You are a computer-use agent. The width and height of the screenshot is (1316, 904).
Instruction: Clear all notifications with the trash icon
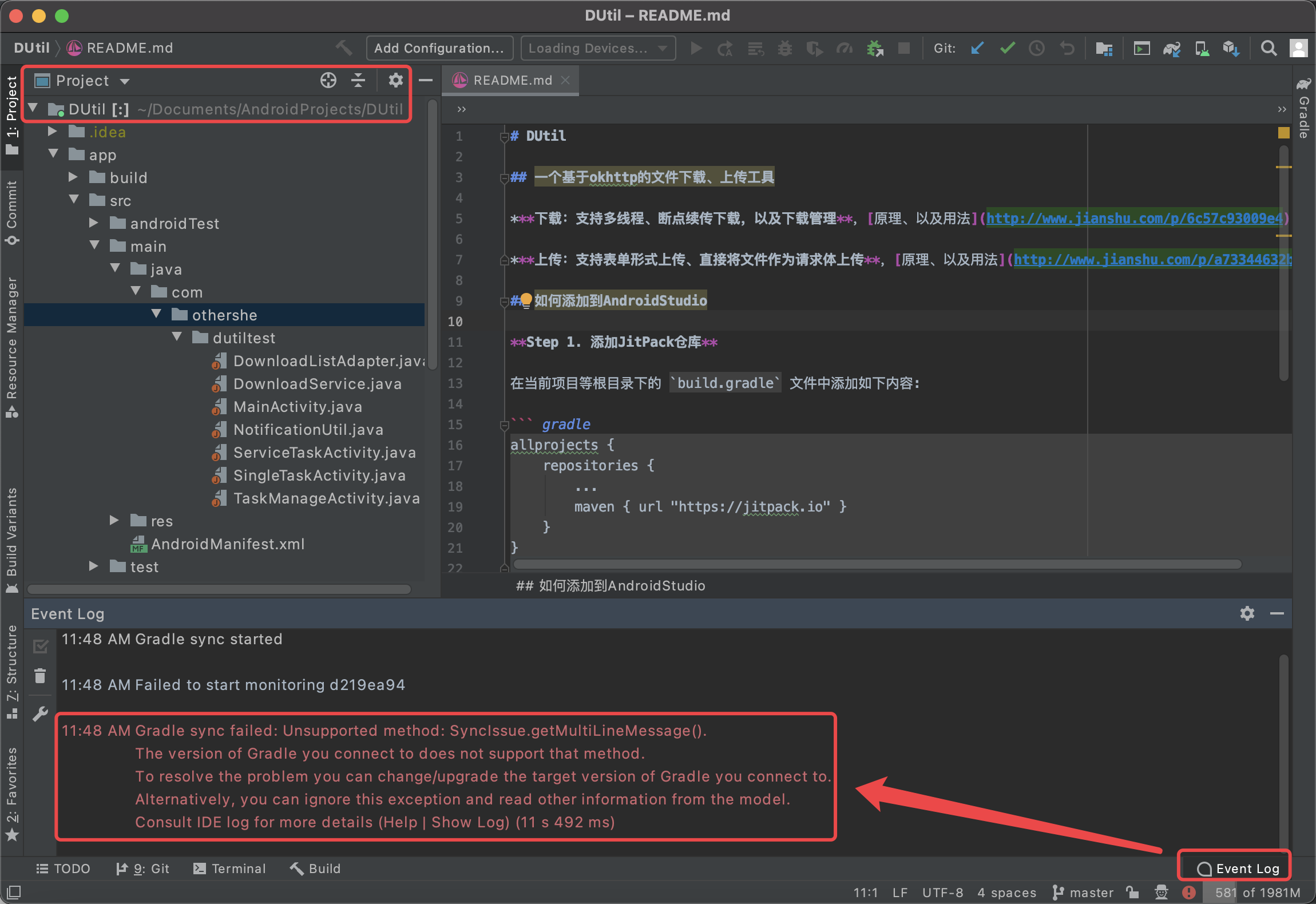40,676
